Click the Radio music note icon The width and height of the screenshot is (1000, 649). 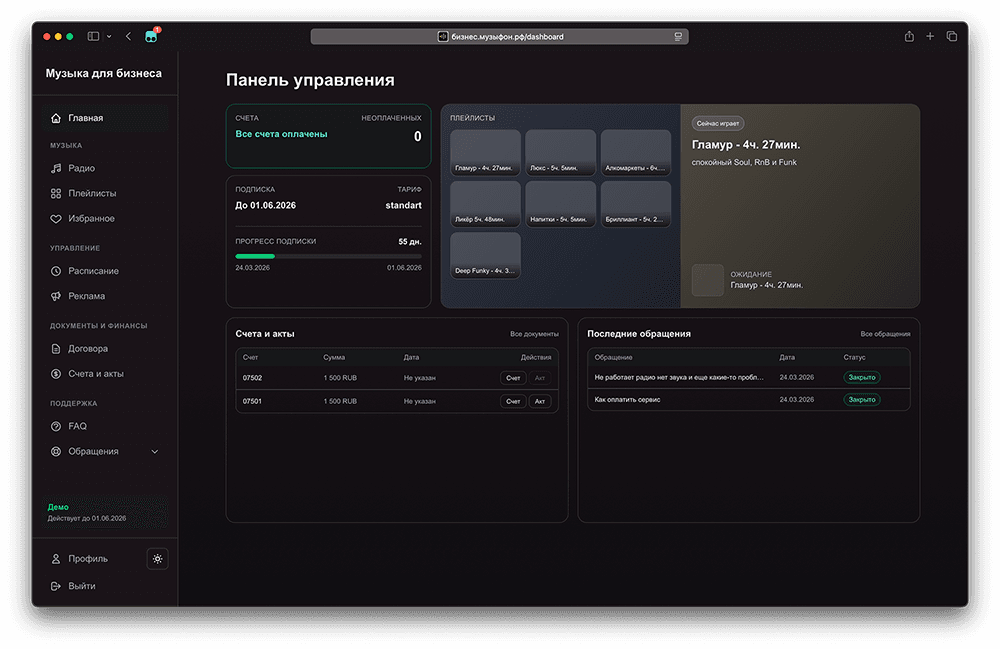pyautogui.click(x=57, y=168)
